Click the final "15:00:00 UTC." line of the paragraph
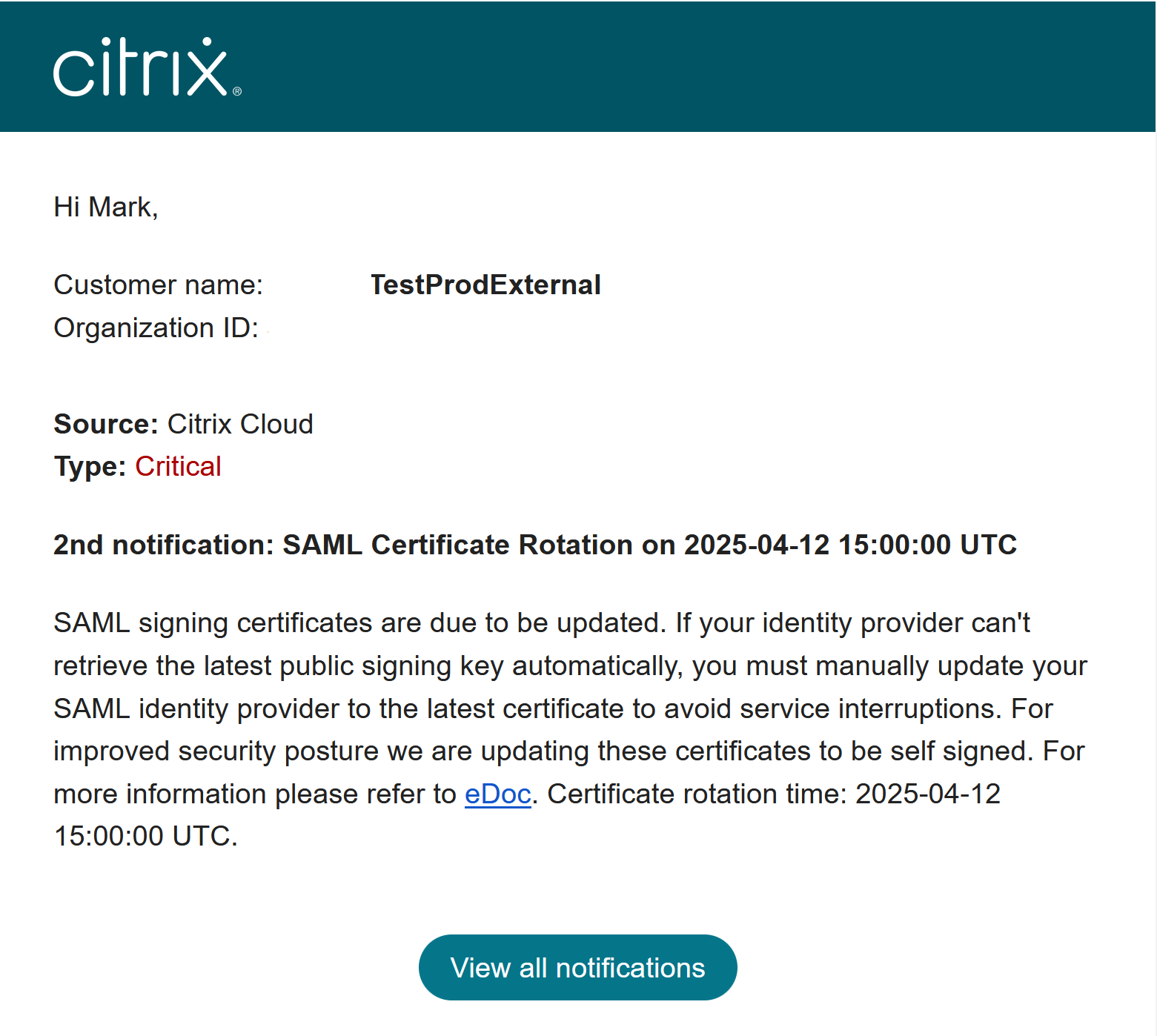Screen dimensions: 1157x1036 click(x=146, y=837)
